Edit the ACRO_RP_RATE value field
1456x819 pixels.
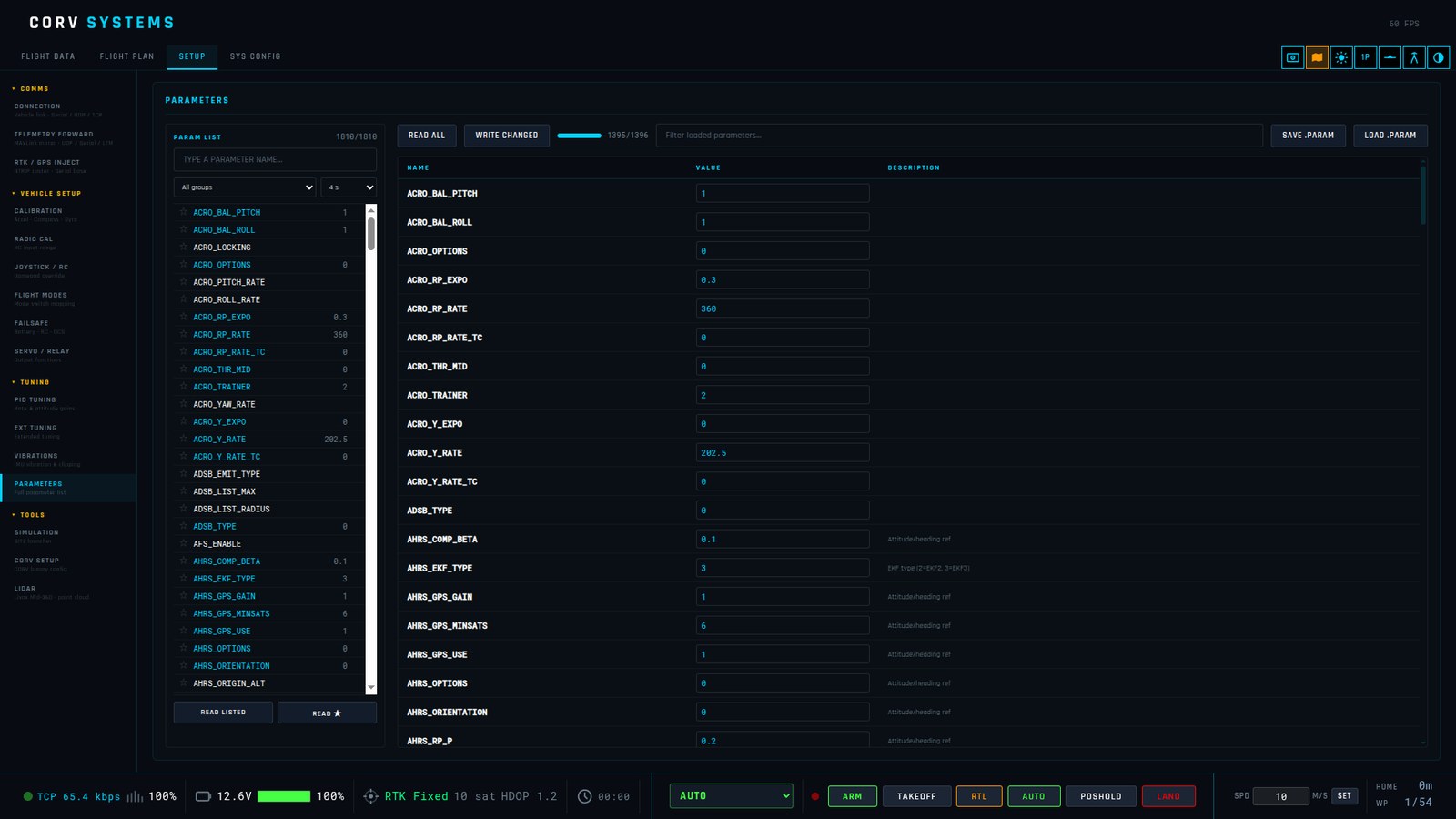click(783, 308)
